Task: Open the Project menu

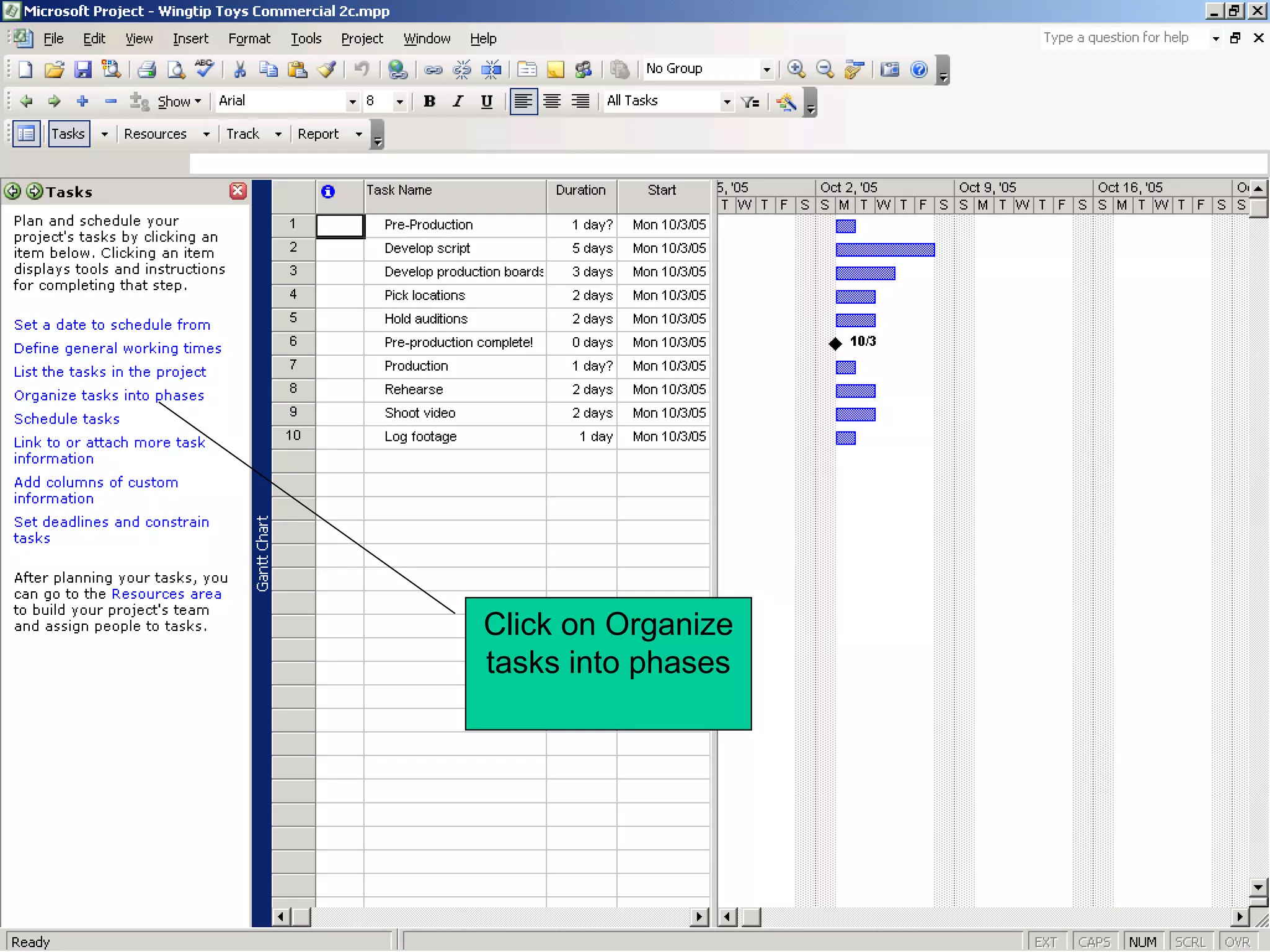Action: coord(362,38)
